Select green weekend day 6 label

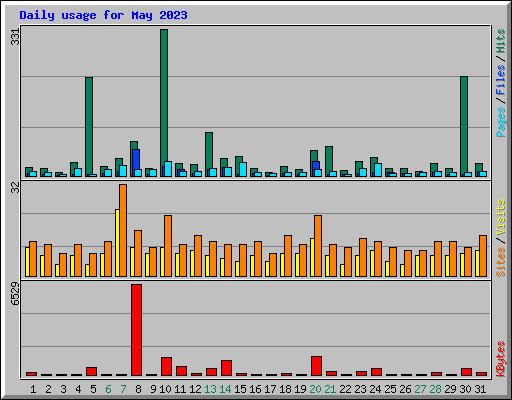pos(108,389)
